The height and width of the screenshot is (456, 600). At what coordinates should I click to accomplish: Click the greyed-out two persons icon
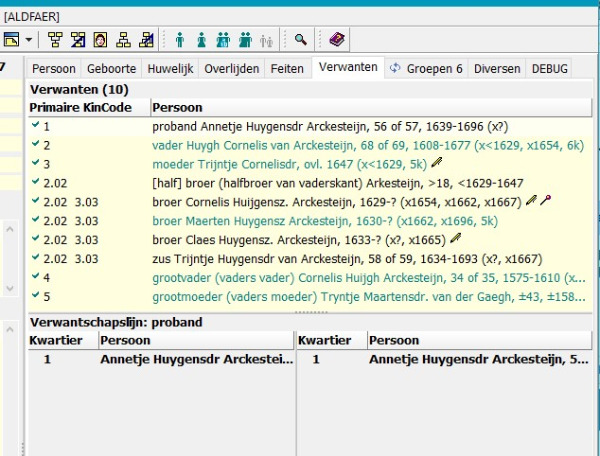click(x=266, y=39)
